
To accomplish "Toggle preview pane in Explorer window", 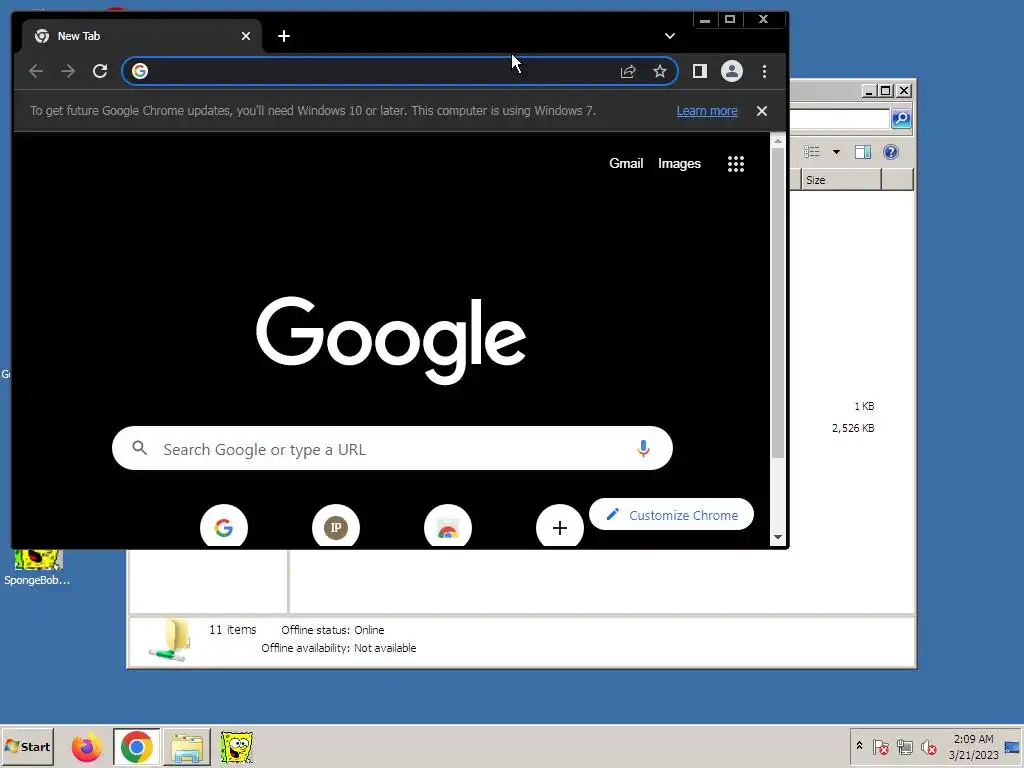I will point(863,152).
